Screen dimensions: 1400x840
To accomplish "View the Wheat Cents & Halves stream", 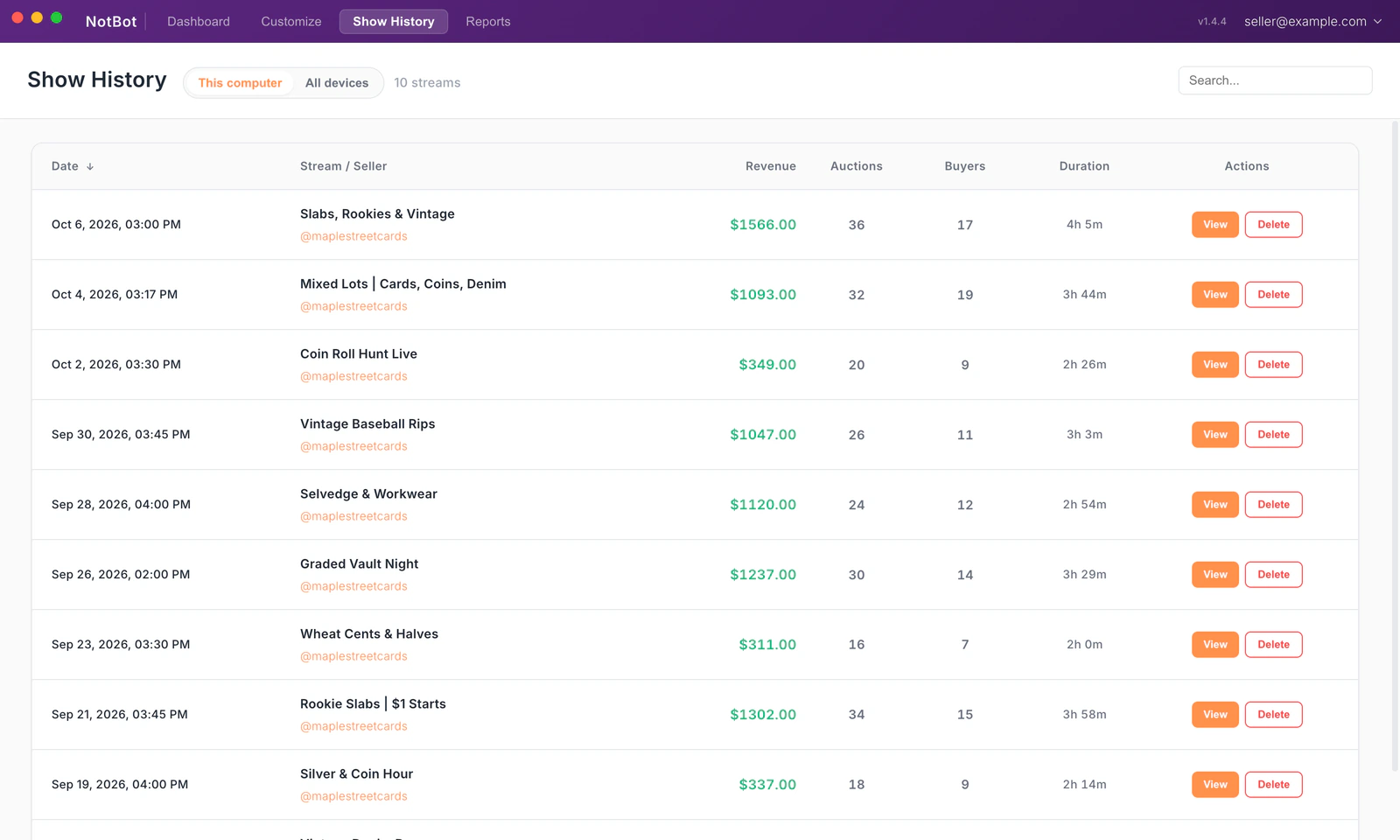I will click(1215, 645).
